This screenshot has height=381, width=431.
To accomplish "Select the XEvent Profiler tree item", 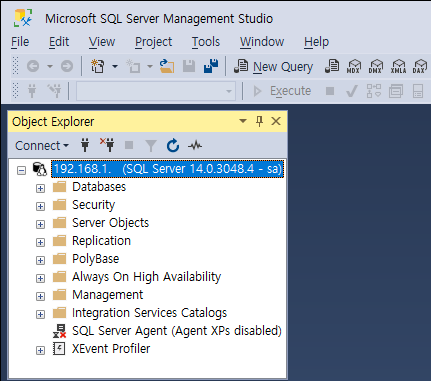I will (111, 349).
